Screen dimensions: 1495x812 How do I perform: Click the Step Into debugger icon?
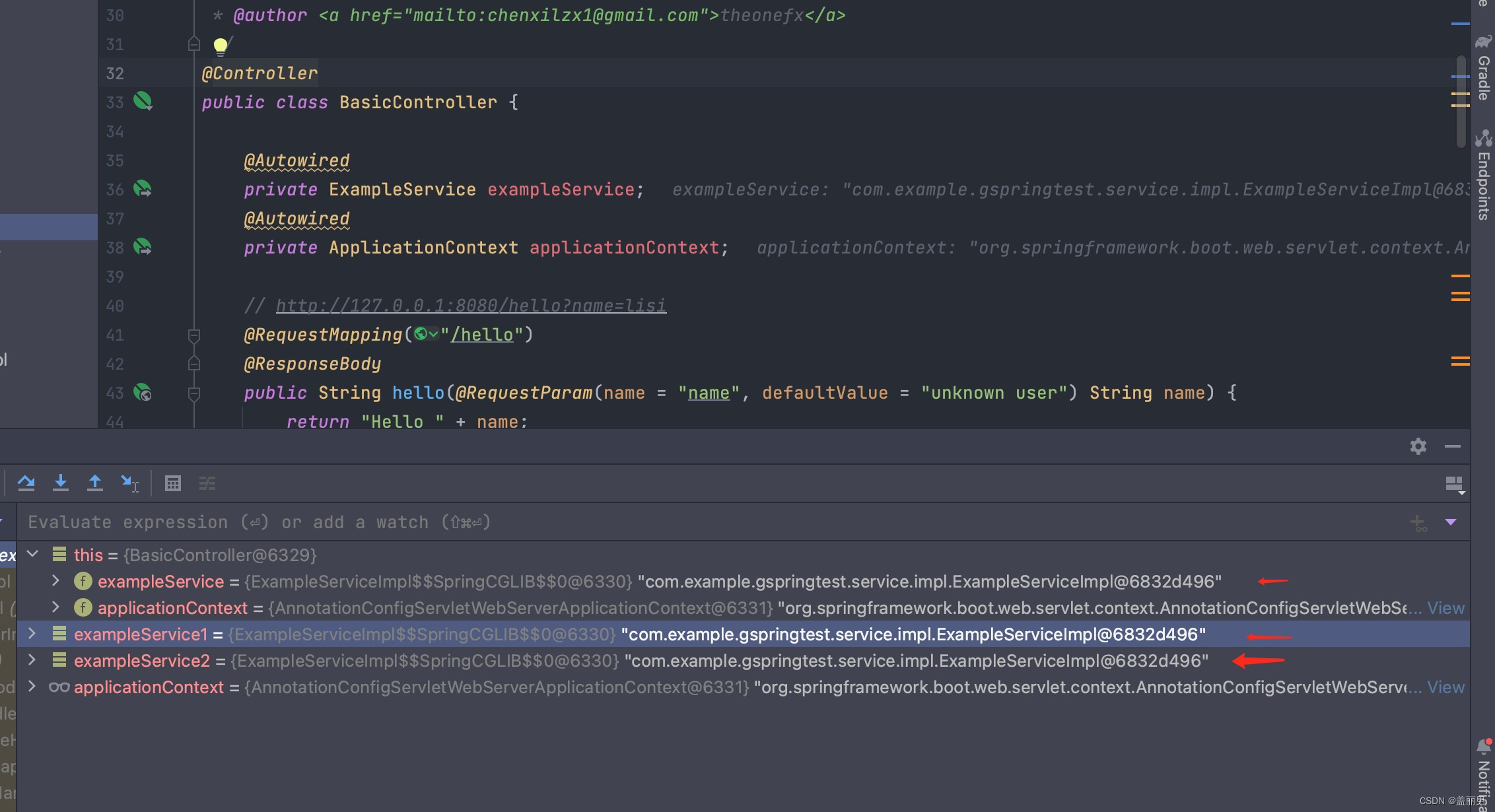tap(61, 483)
